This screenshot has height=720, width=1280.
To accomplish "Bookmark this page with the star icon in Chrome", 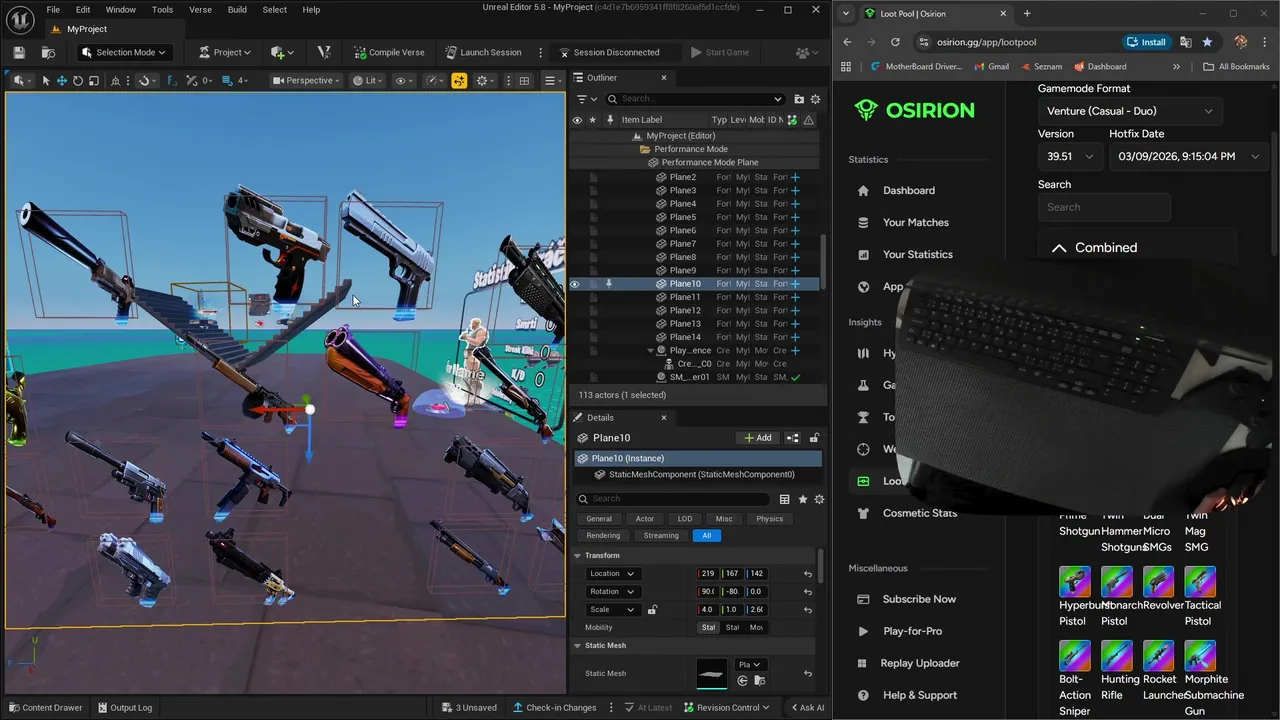I will click(1207, 42).
